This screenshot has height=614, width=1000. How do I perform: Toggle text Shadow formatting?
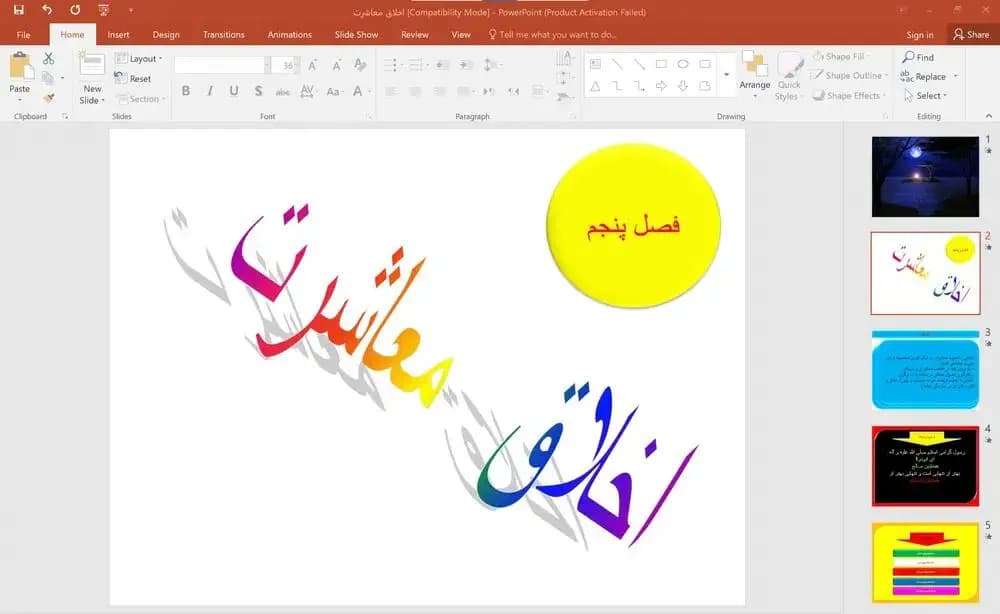pyautogui.click(x=258, y=91)
